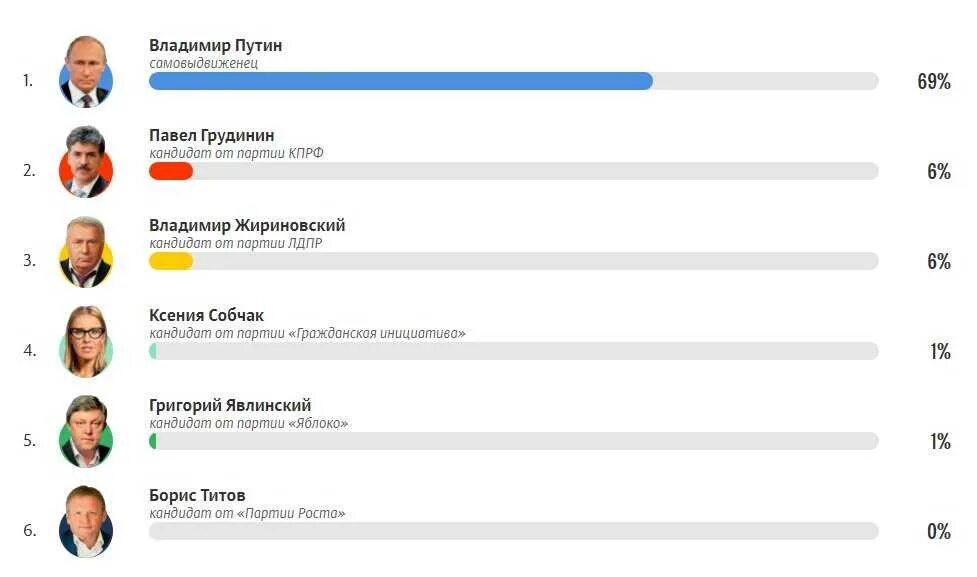Click Vladimir Putin's portrait photo

(x=86, y=72)
